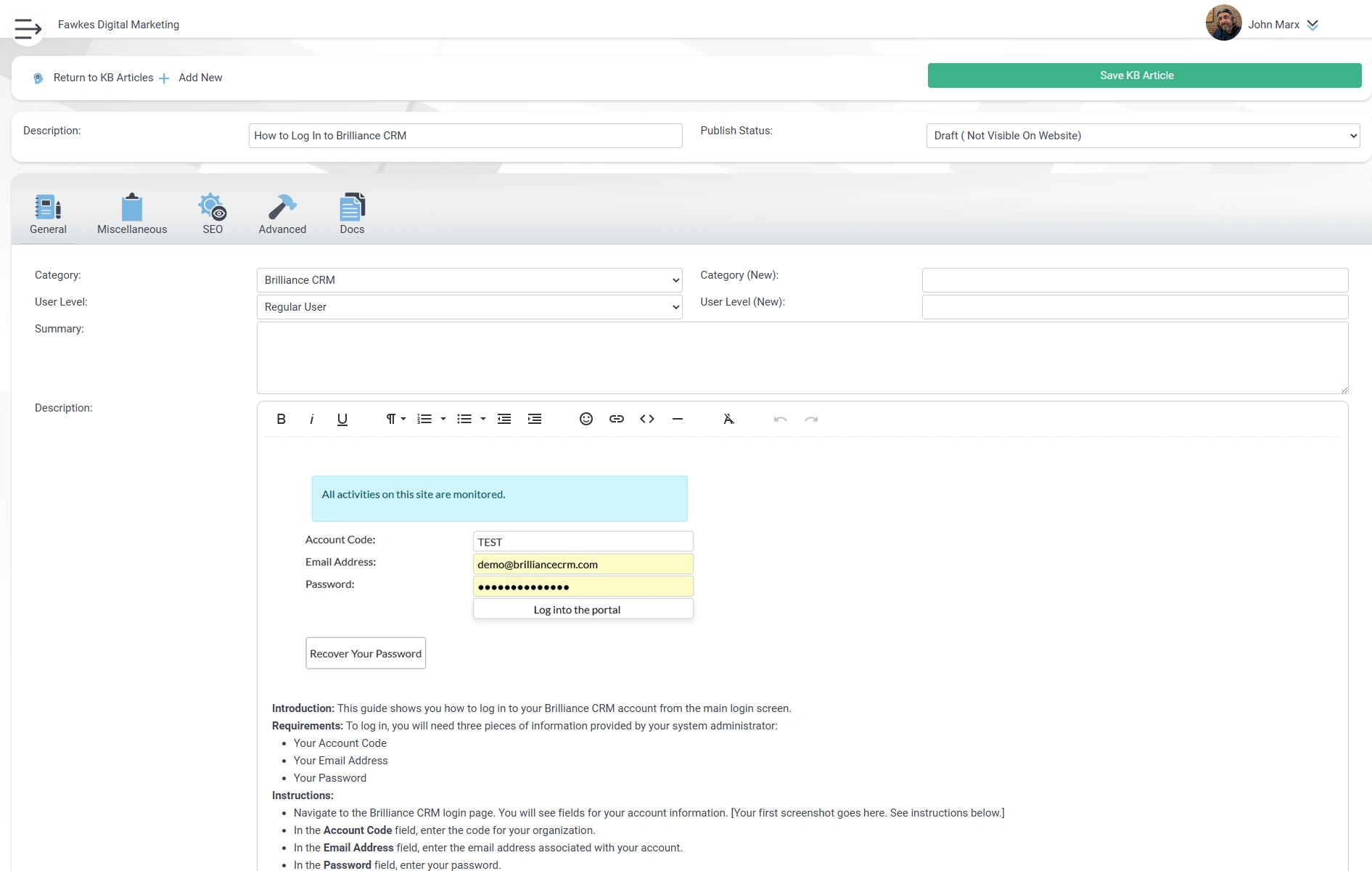Redo the last edit

(811, 419)
